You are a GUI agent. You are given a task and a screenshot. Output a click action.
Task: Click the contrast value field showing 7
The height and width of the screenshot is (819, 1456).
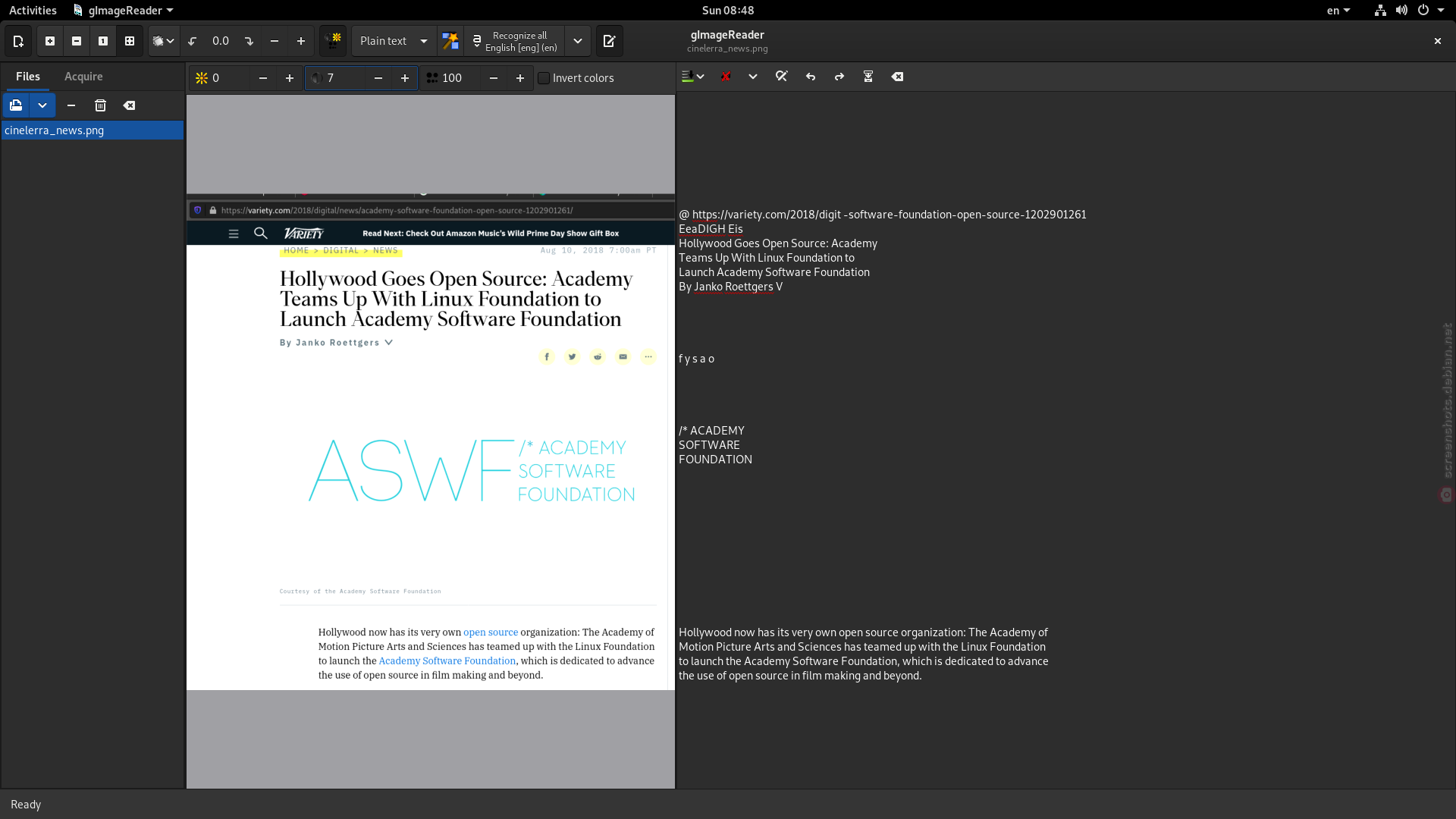[345, 78]
